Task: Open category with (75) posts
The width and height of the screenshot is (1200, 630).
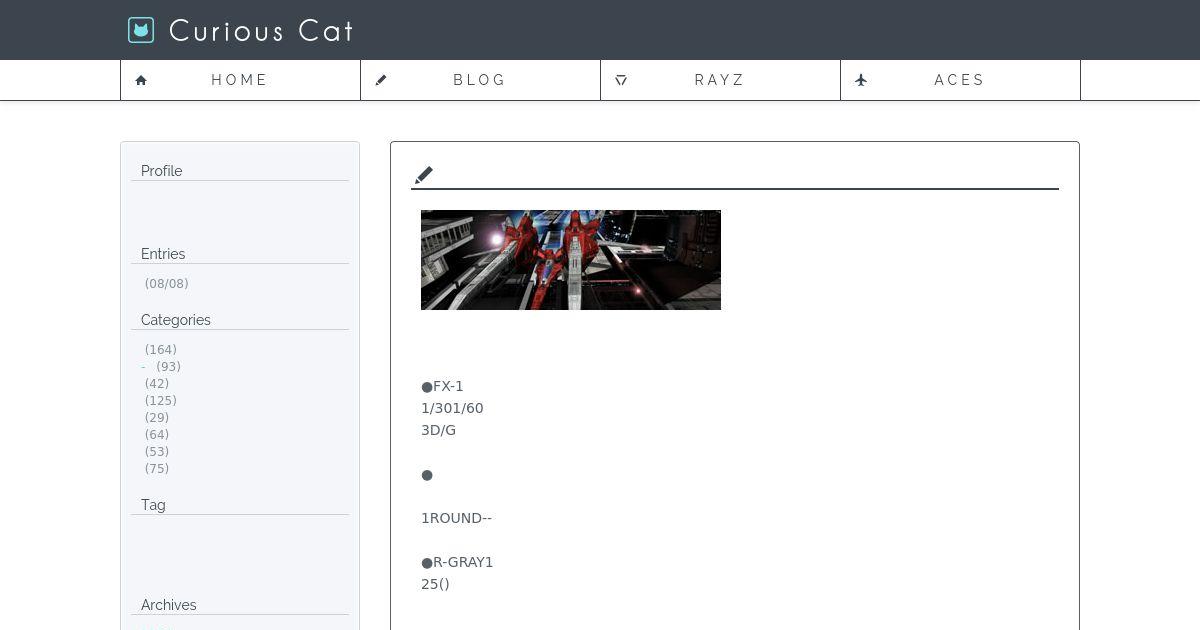Action: pos(157,469)
